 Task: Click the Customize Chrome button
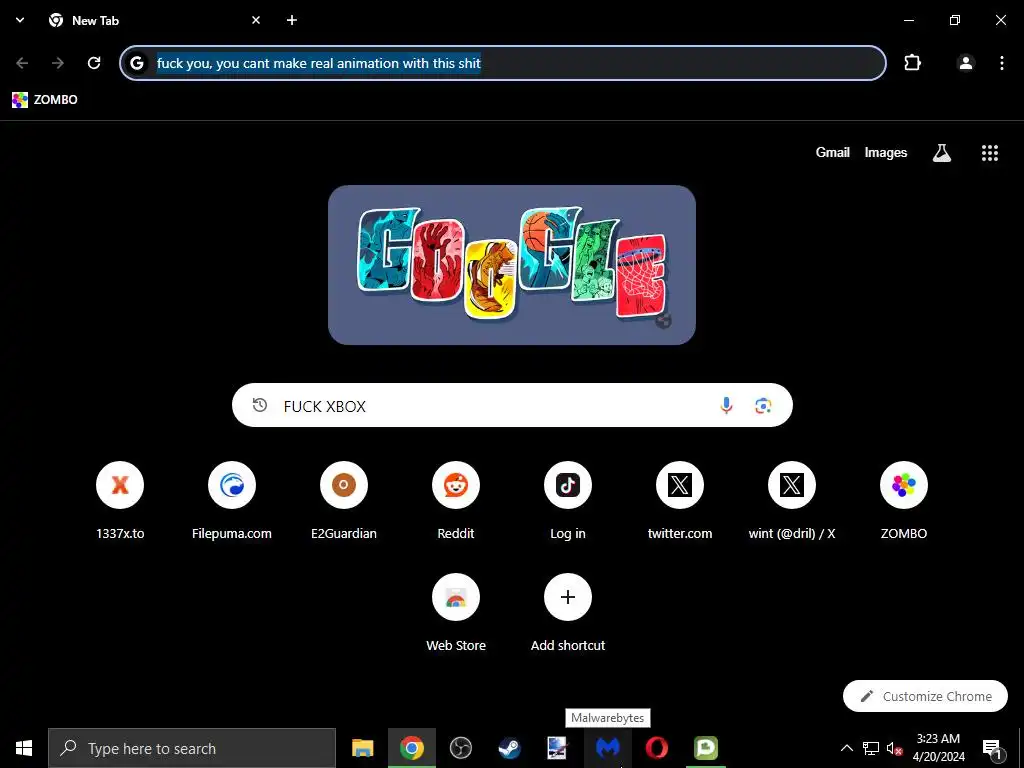pos(925,696)
